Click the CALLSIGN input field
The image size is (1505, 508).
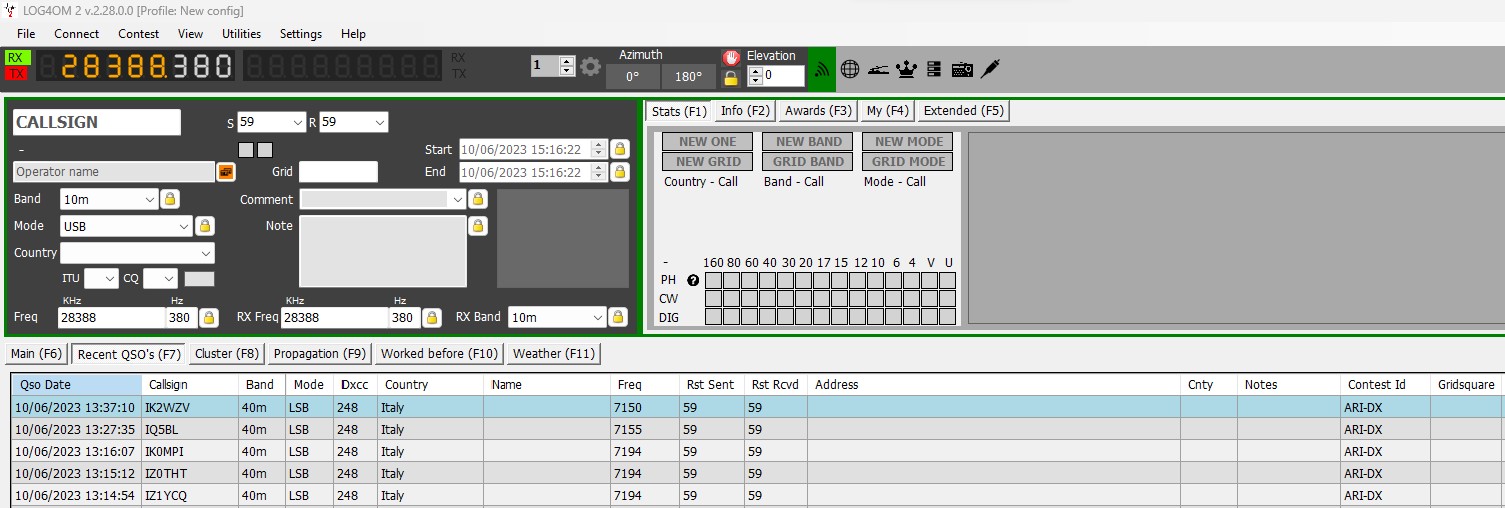[x=97, y=122]
